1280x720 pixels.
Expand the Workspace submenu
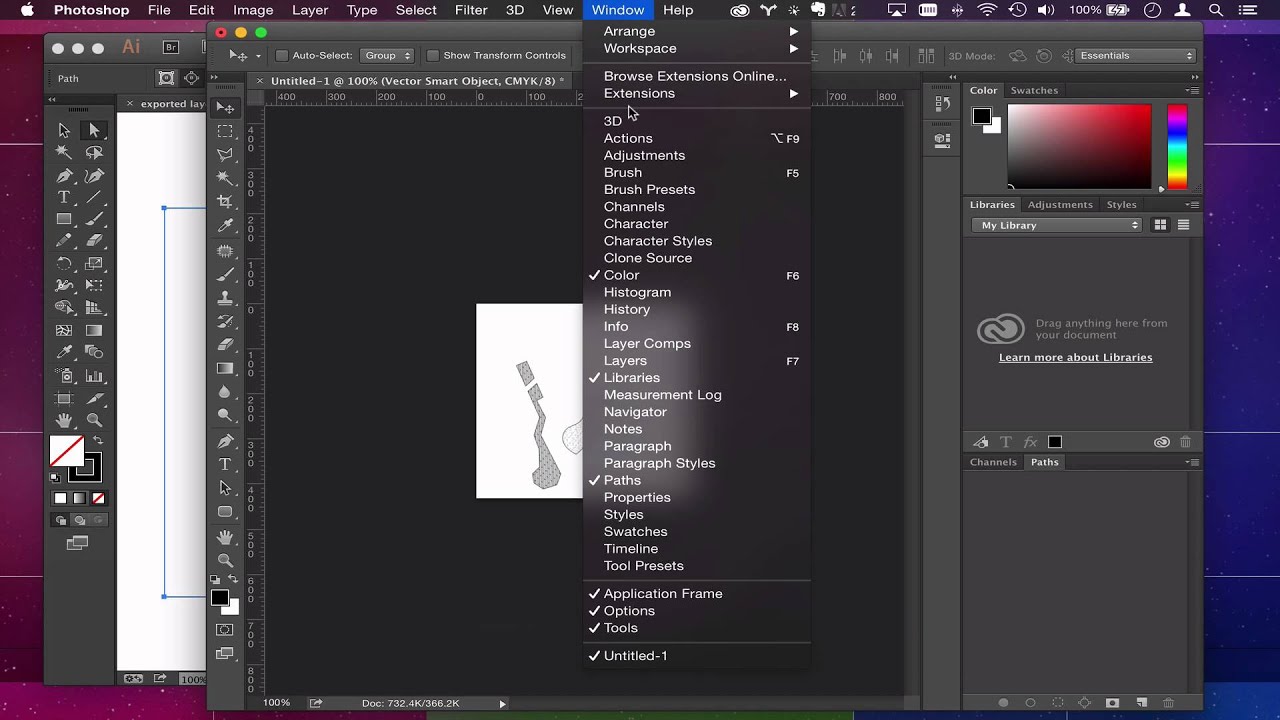tap(696, 48)
